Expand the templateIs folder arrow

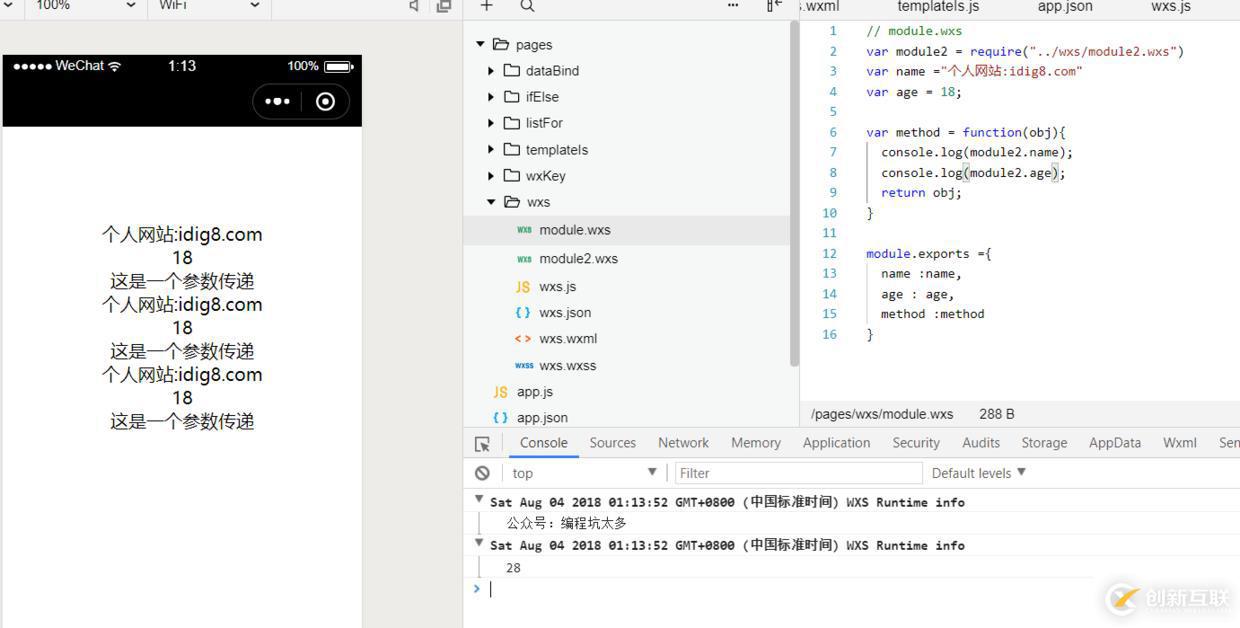[x=491, y=150]
